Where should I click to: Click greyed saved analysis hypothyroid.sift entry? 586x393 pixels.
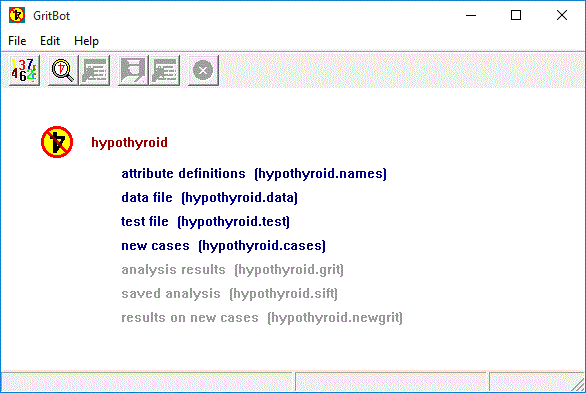(x=229, y=293)
